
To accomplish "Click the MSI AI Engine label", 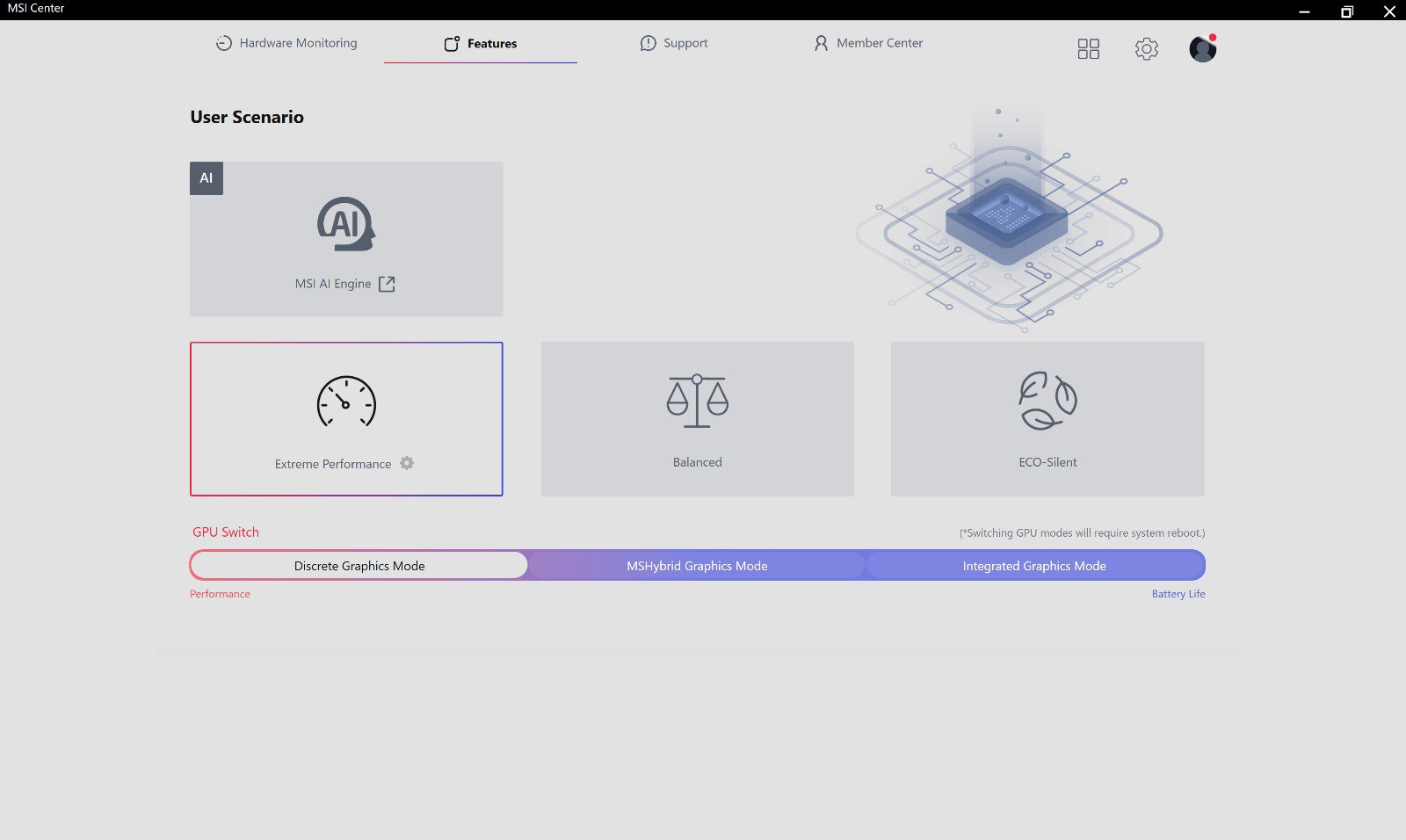I will pos(333,284).
